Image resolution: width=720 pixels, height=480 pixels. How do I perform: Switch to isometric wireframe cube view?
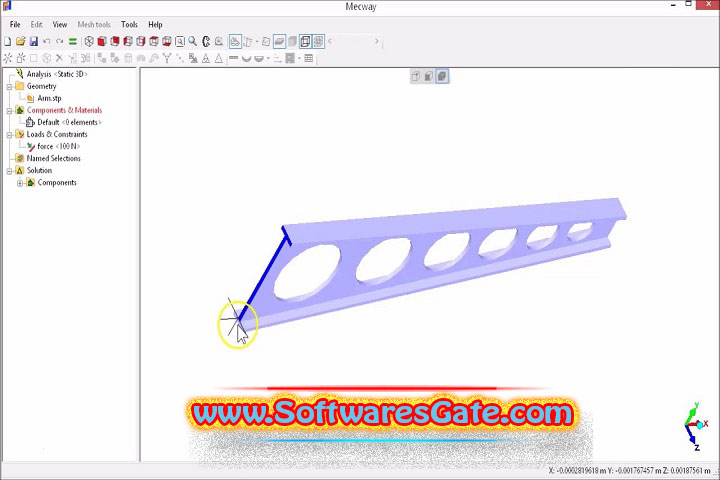pyautogui.click(x=89, y=42)
